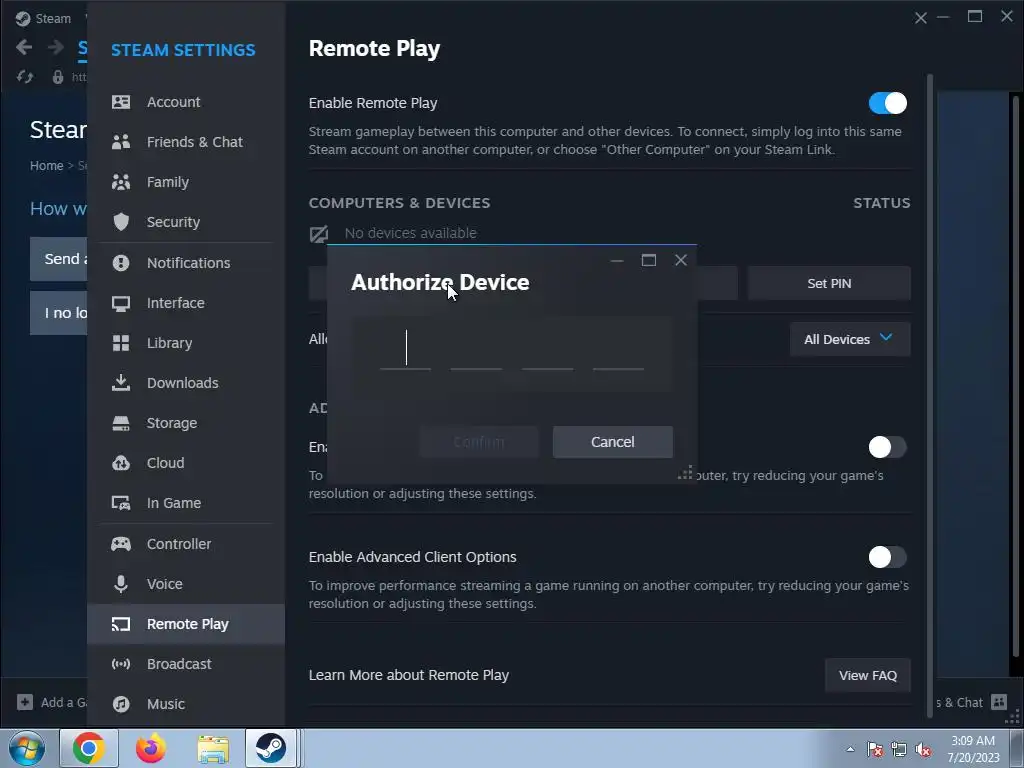The width and height of the screenshot is (1024, 768).
Task: Click the Steam window reload icon
Action: point(25,77)
